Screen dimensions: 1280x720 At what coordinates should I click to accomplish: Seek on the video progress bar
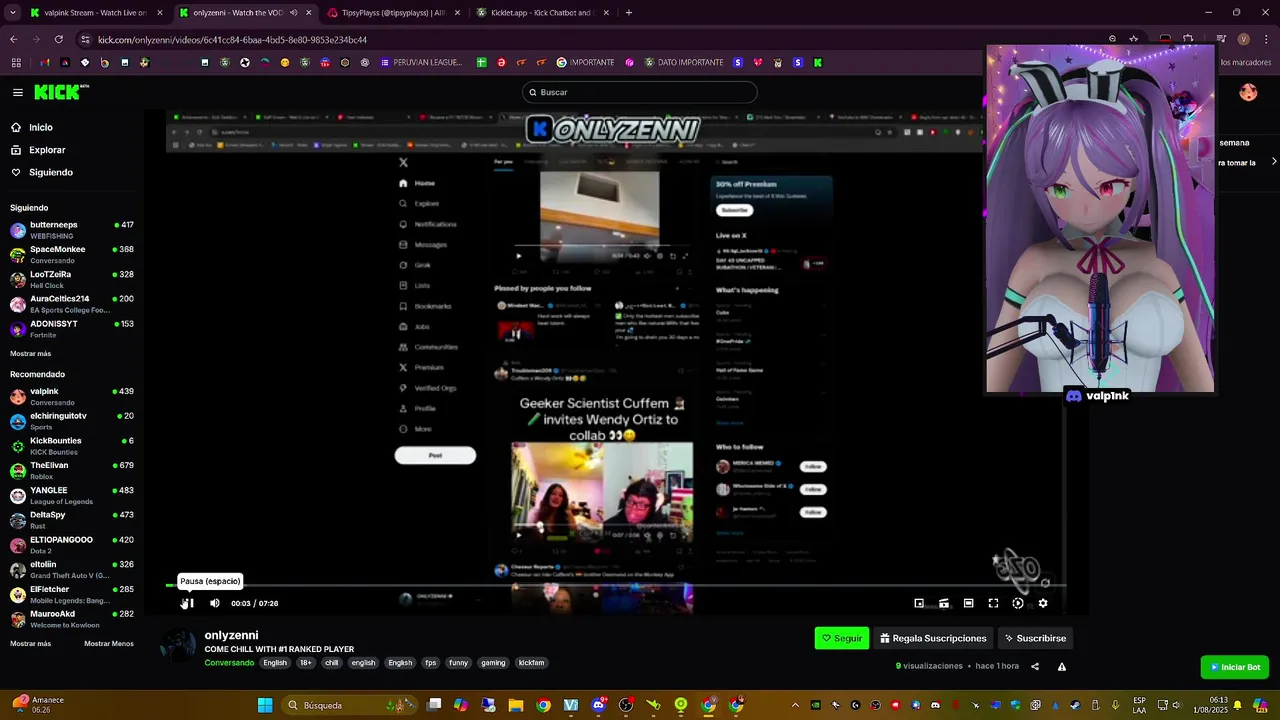click(x=616, y=586)
